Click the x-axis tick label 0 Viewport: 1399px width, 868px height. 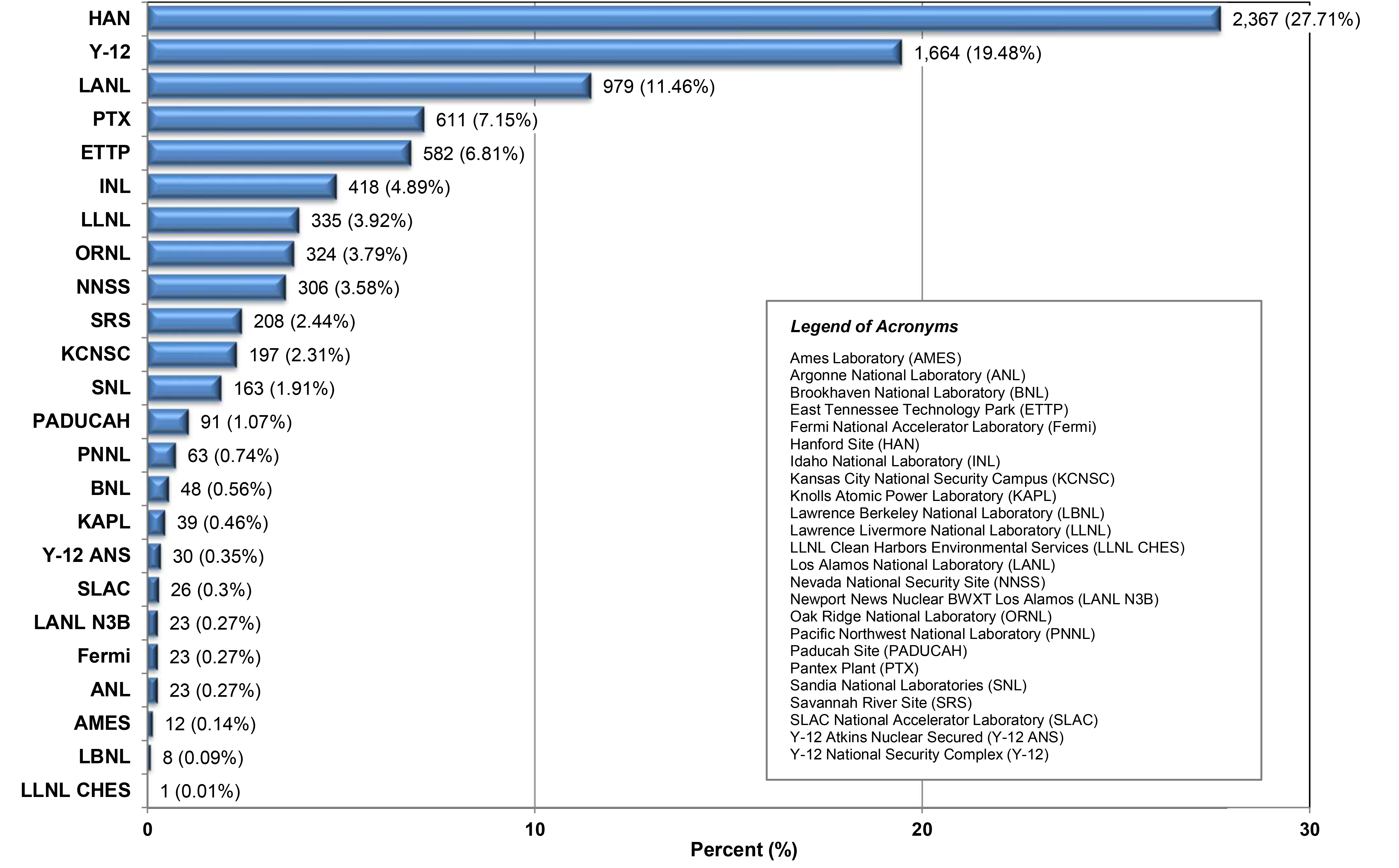[148, 830]
